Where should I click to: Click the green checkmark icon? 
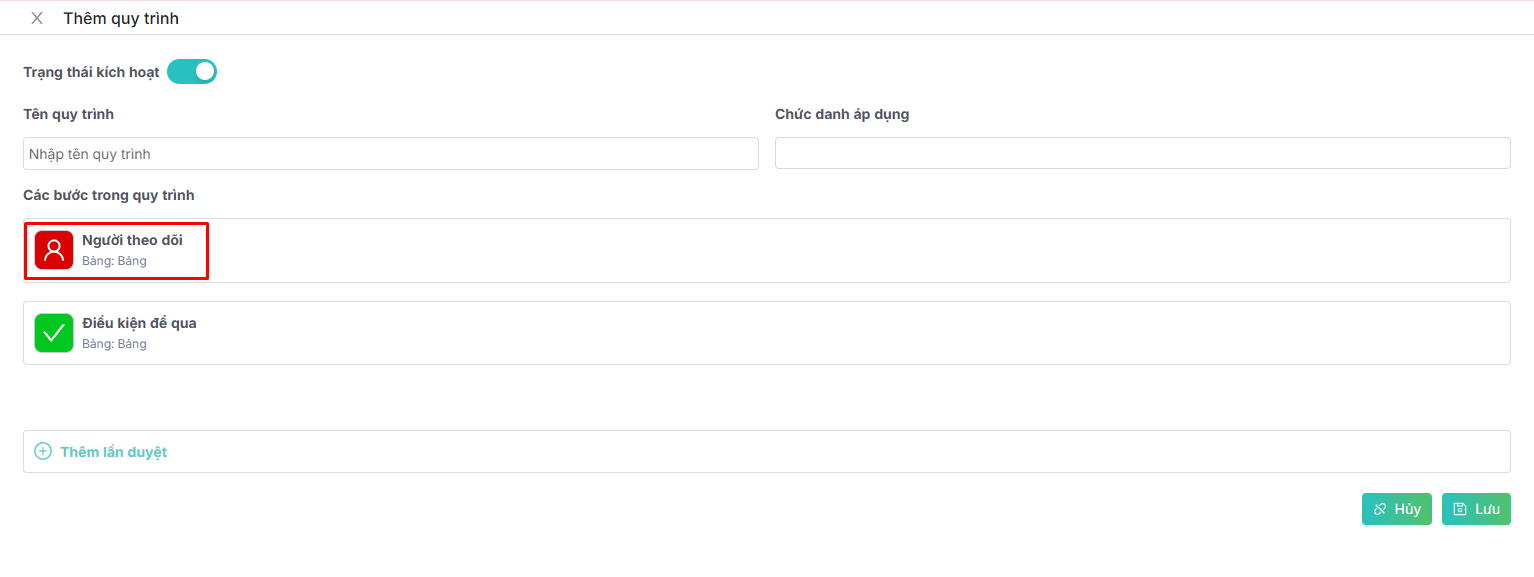(54, 333)
